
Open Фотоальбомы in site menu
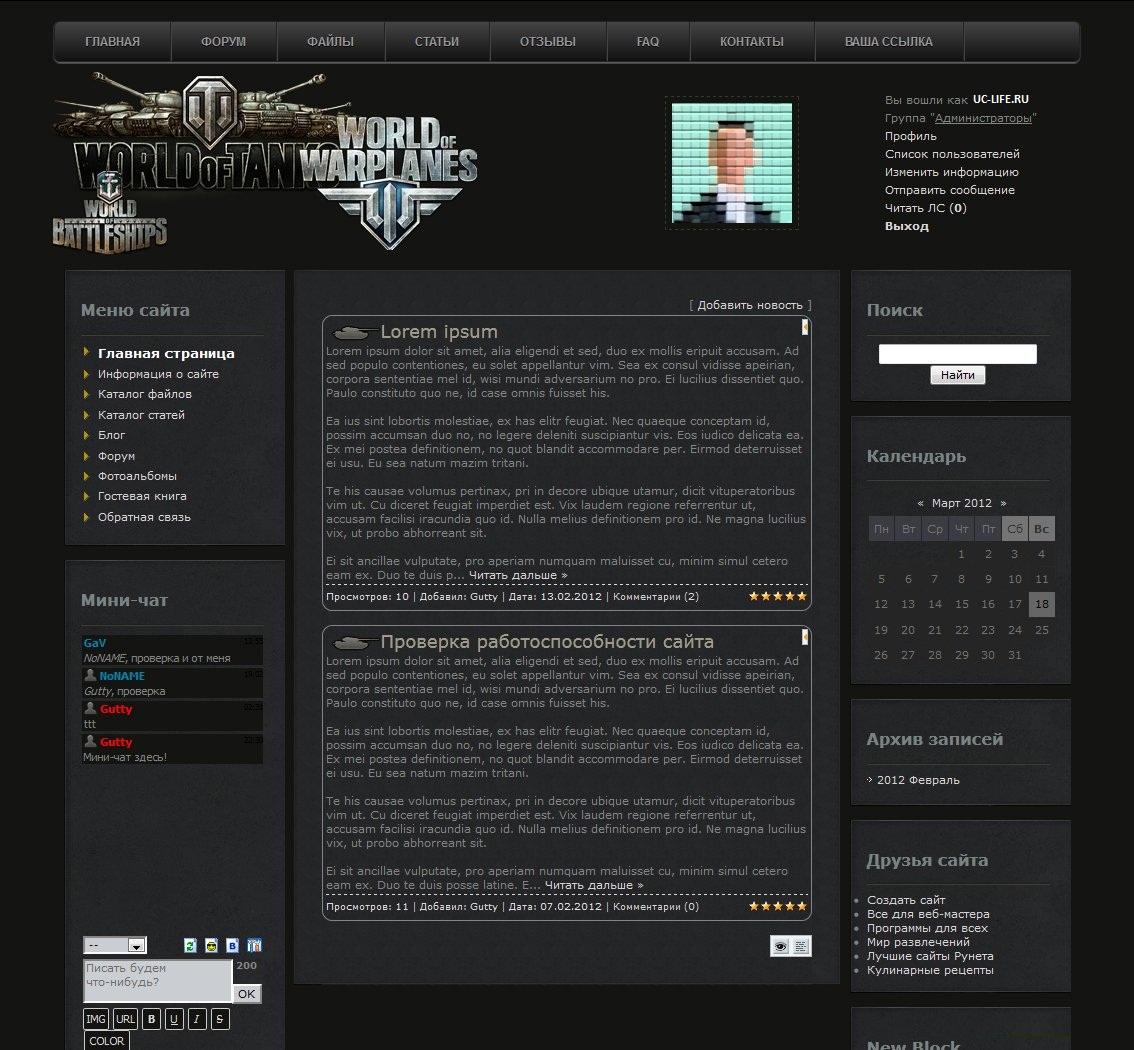[x=137, y=476]
